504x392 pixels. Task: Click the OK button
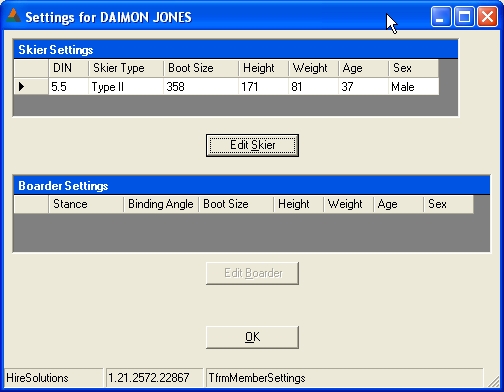[252, 337]
